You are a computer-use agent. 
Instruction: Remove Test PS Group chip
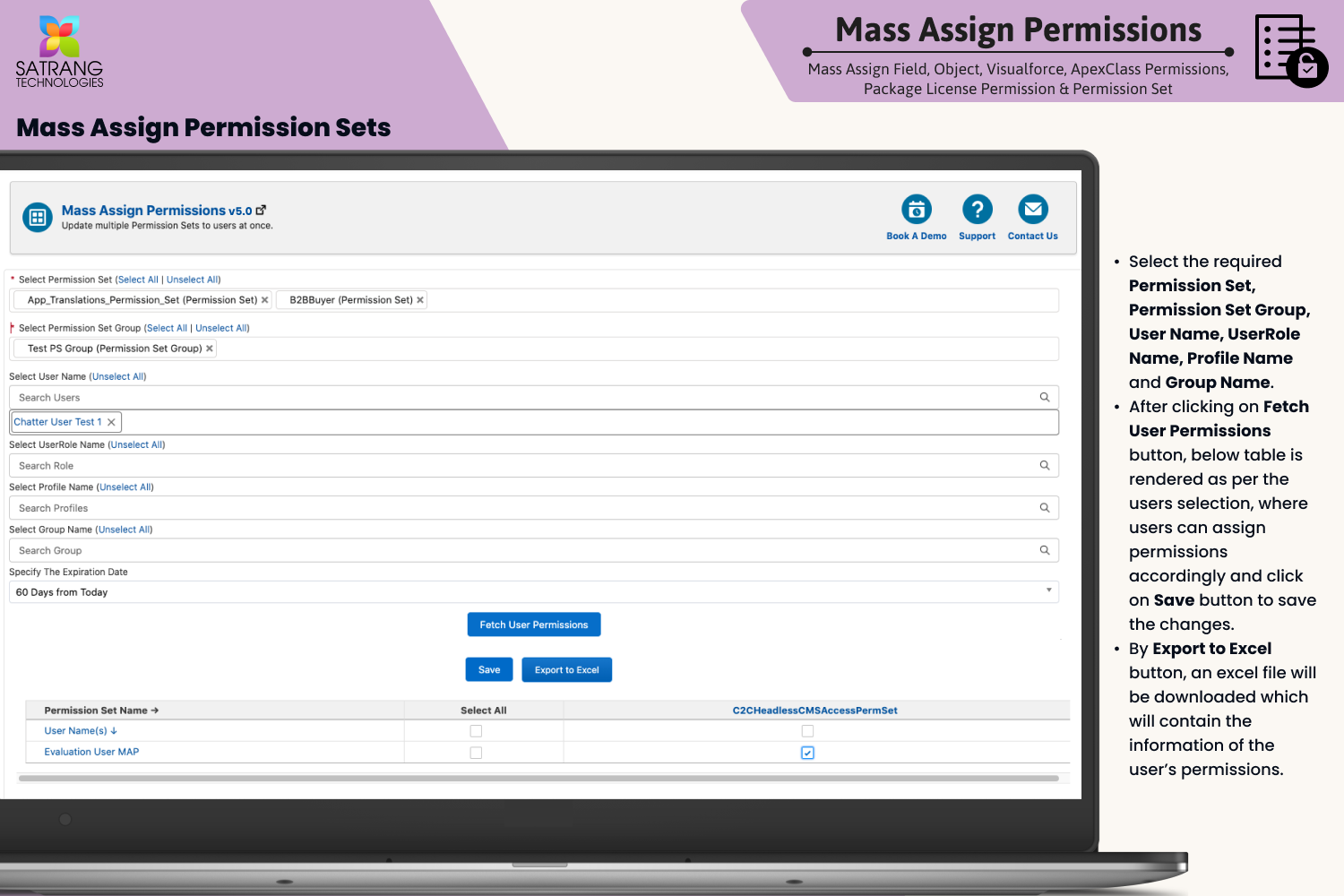click(210, 349)
